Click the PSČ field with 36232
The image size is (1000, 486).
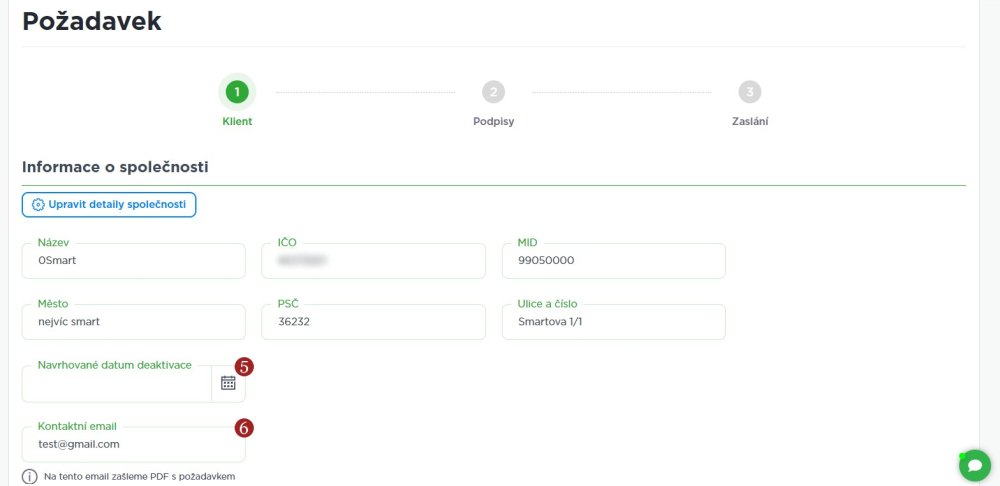tap(373, 322)
